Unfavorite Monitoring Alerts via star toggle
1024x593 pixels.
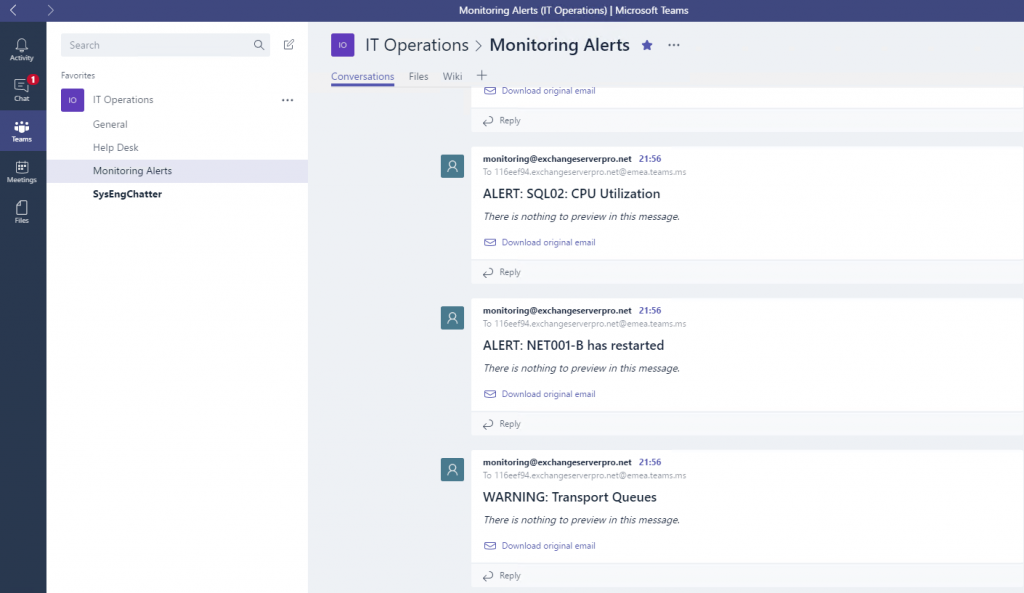(x=646, y=45)
